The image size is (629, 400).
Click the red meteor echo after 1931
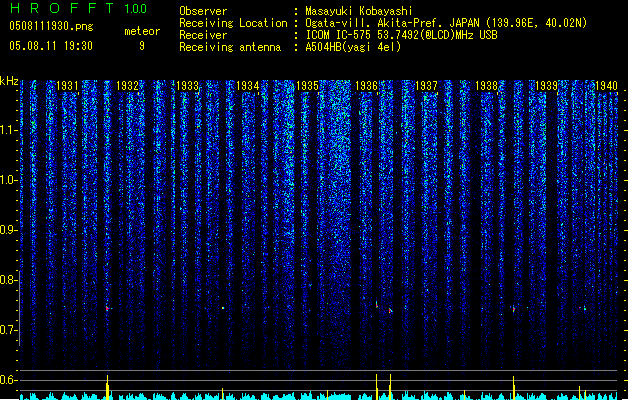point(108,309)
